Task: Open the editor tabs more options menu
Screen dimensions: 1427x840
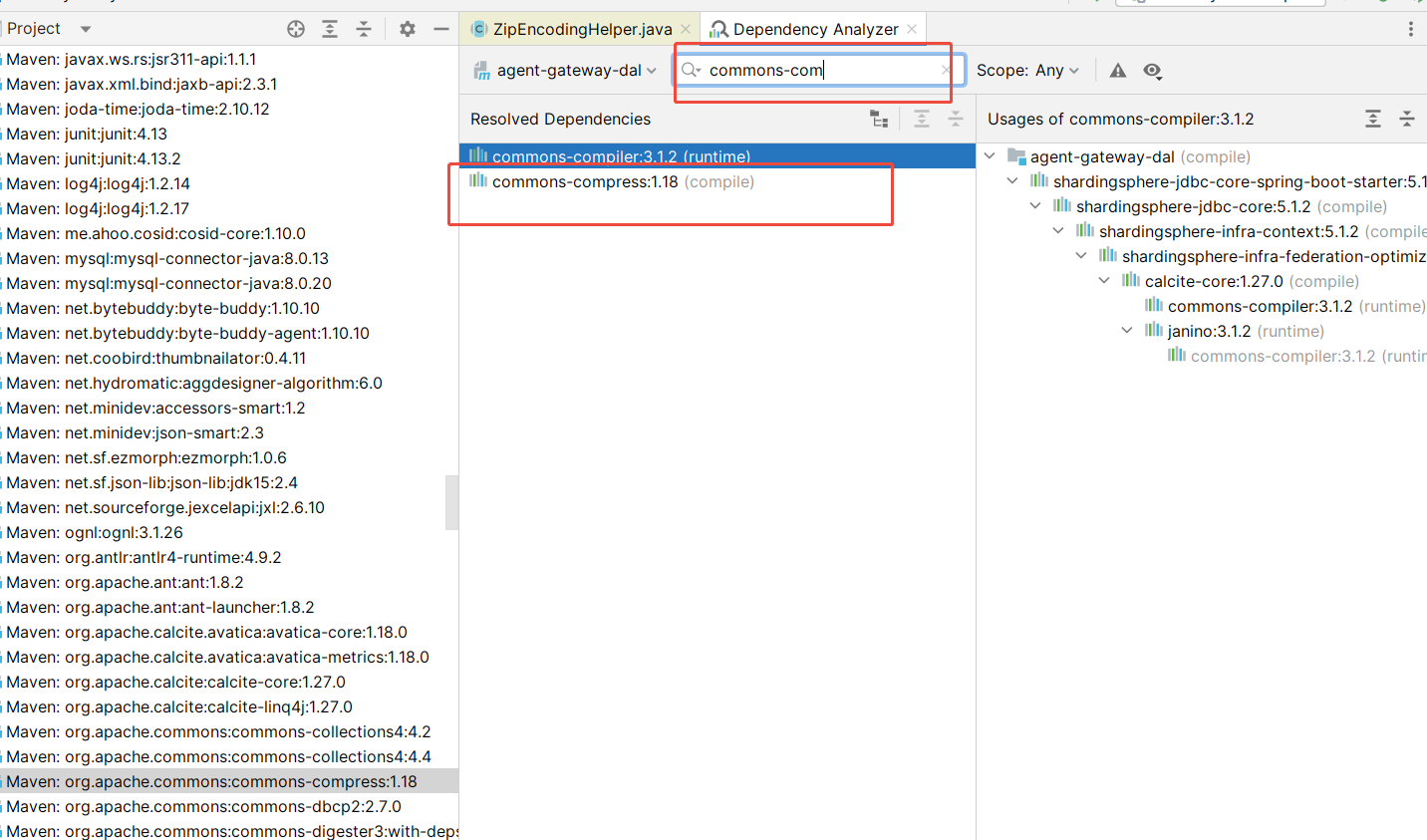Action: click(x=1411, y=29)
